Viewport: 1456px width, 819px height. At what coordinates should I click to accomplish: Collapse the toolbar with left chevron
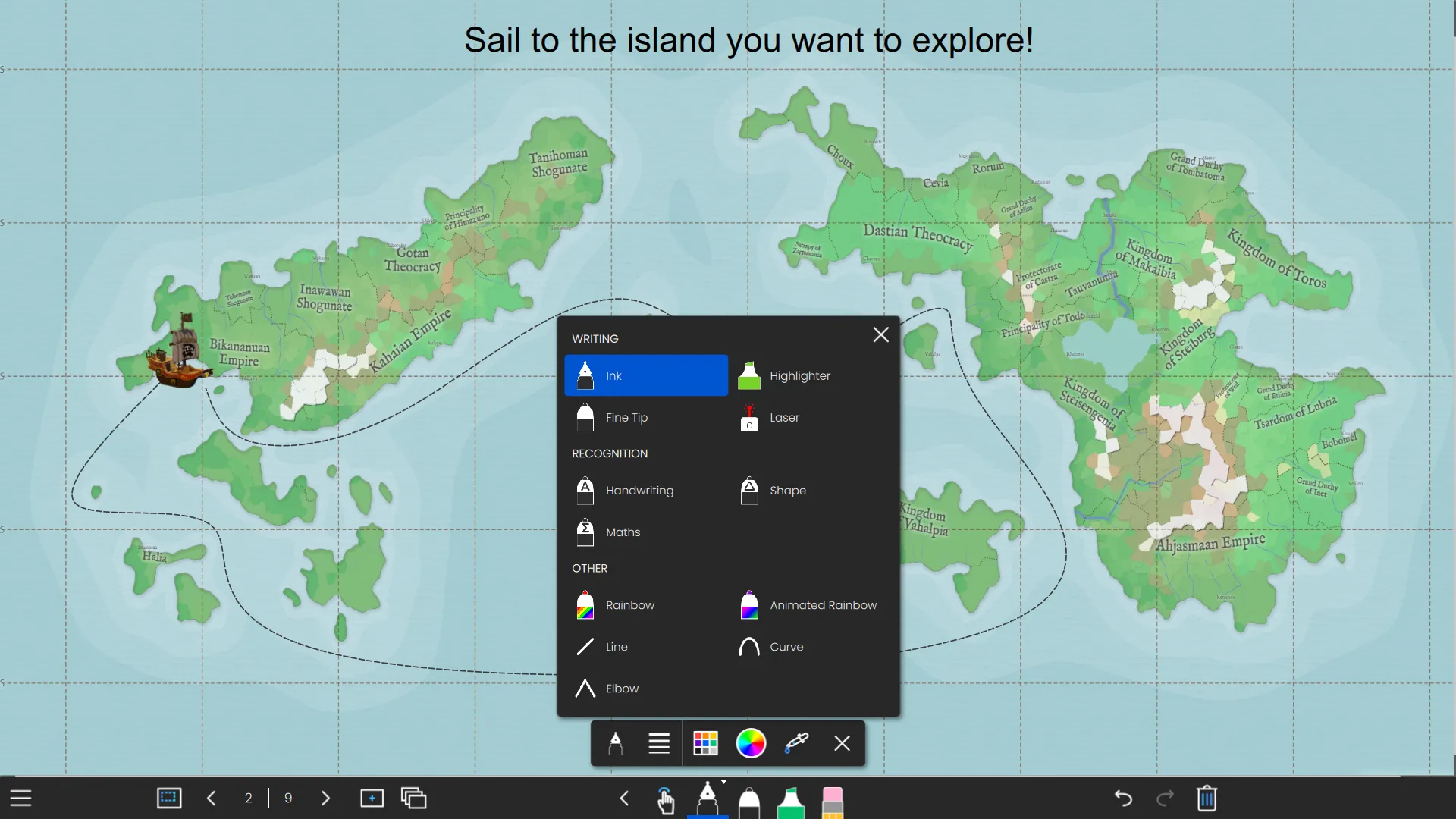624,799
